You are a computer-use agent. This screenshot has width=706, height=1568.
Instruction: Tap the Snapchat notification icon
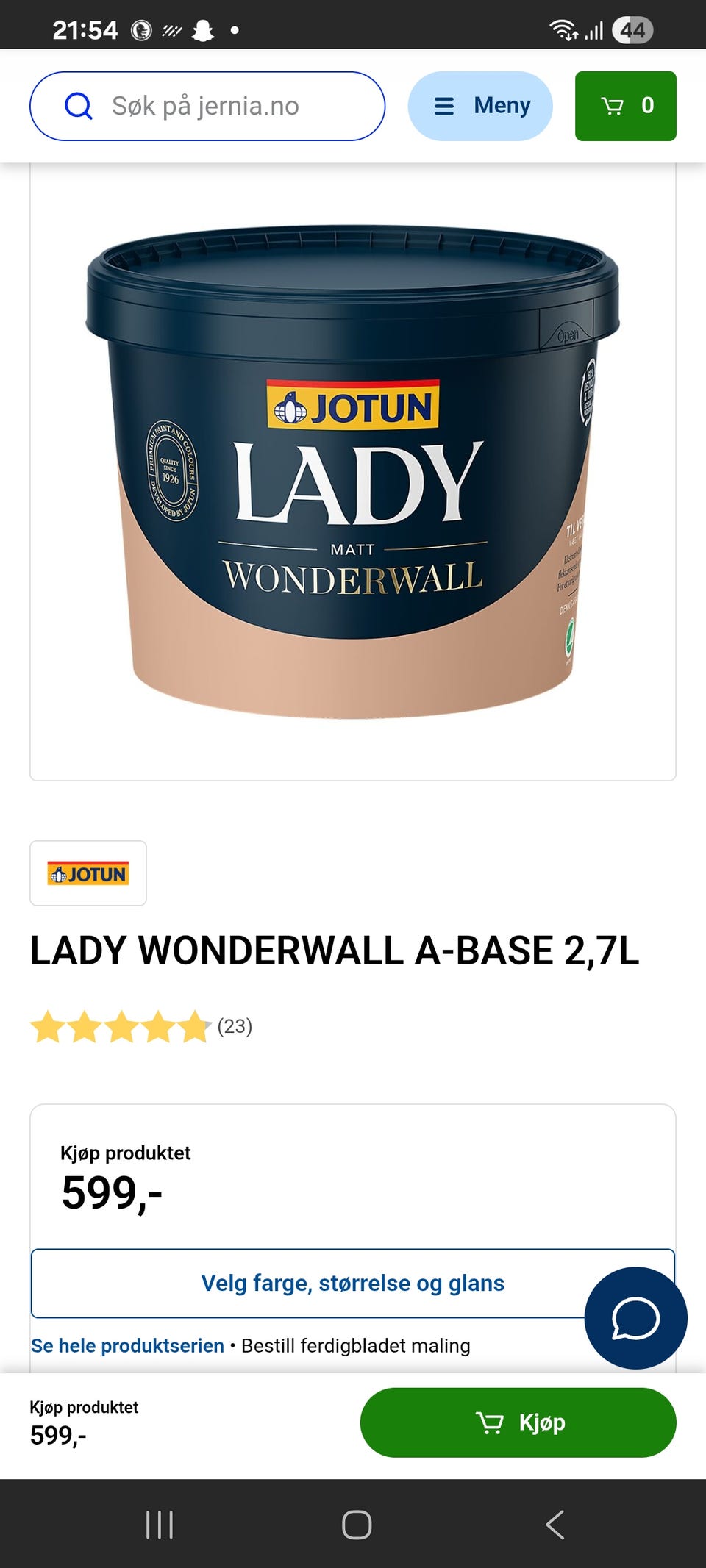click(x=202, y=30)
